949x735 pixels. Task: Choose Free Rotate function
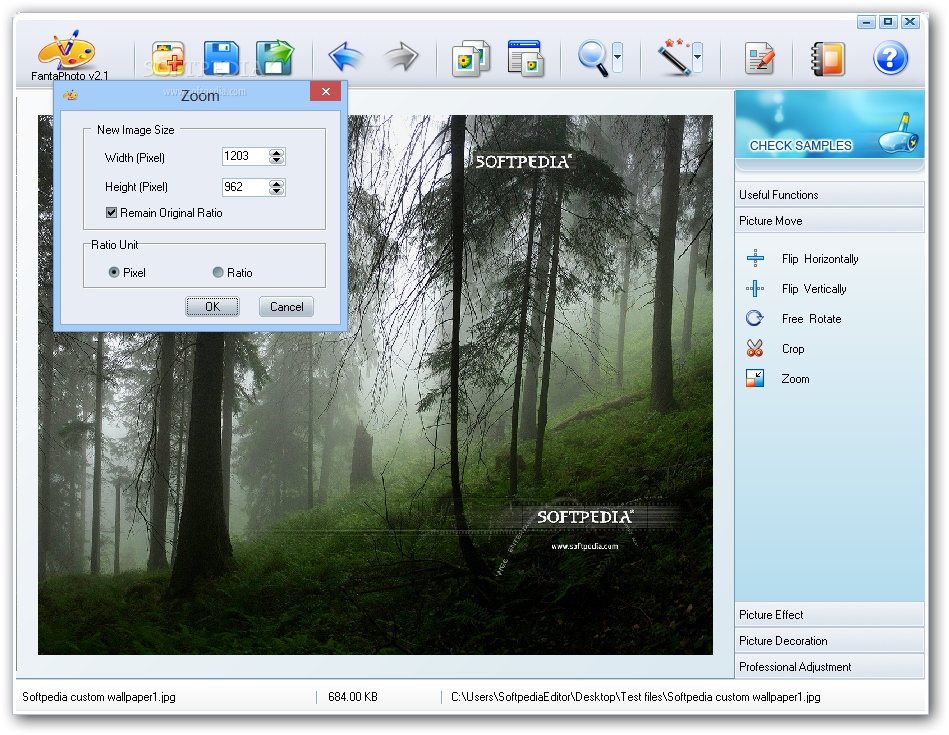tap(811, 318)
